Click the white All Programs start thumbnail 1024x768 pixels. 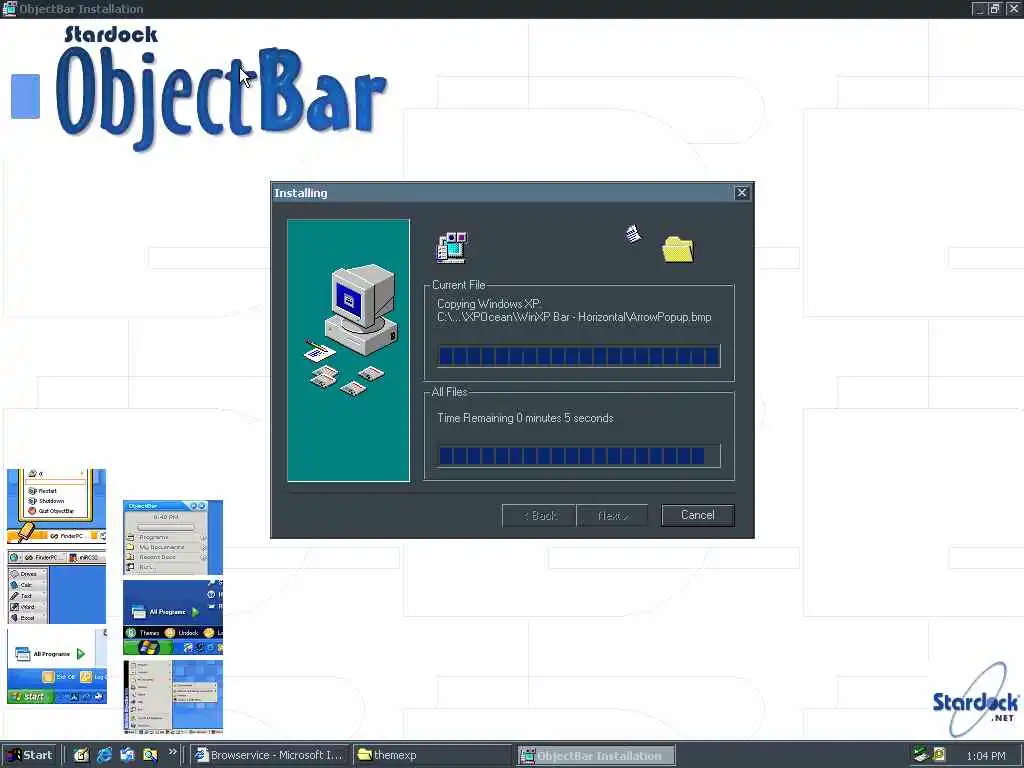(x=56, y=667)
